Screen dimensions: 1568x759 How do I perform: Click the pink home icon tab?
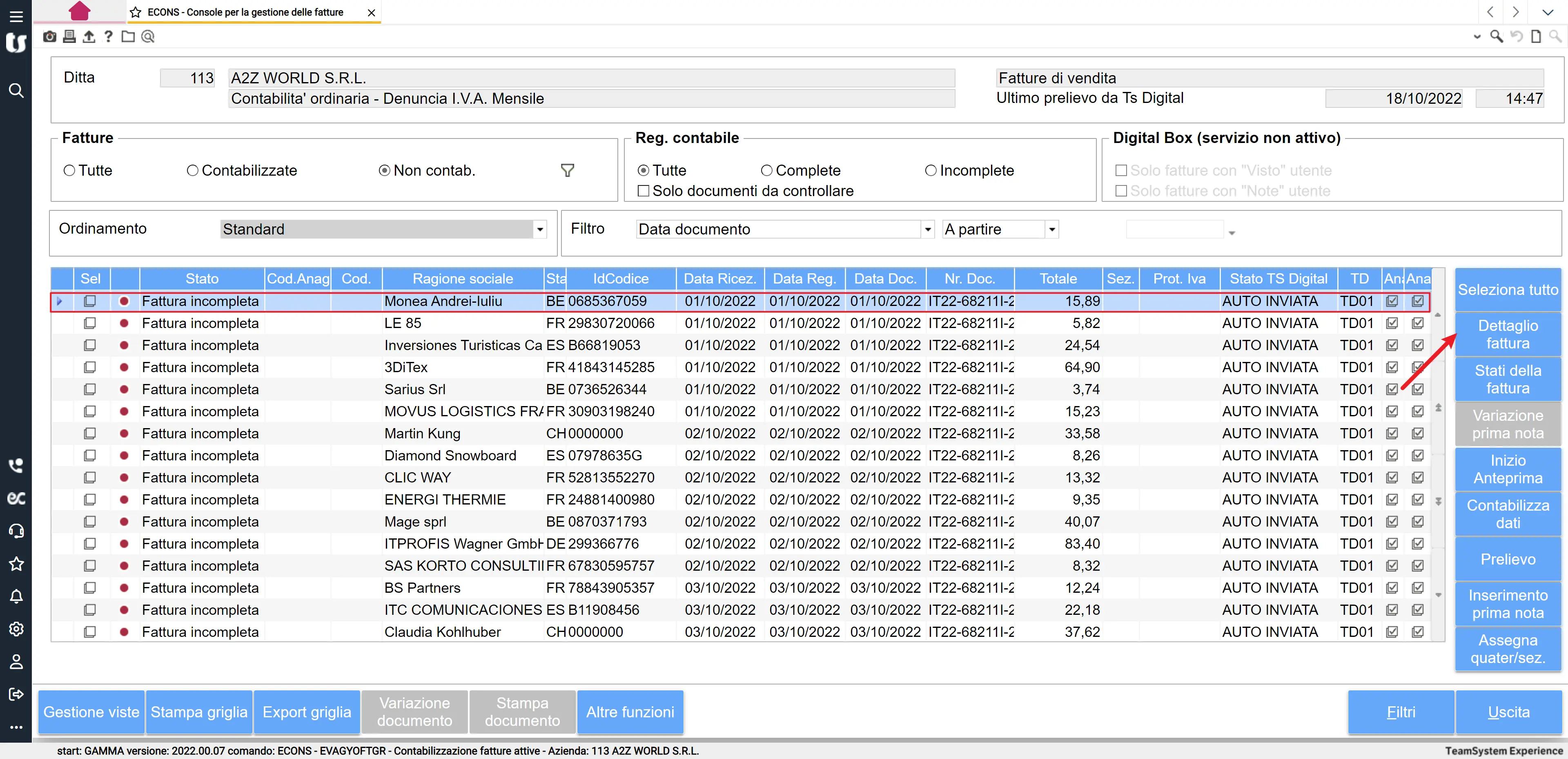[x=79, y=11]
